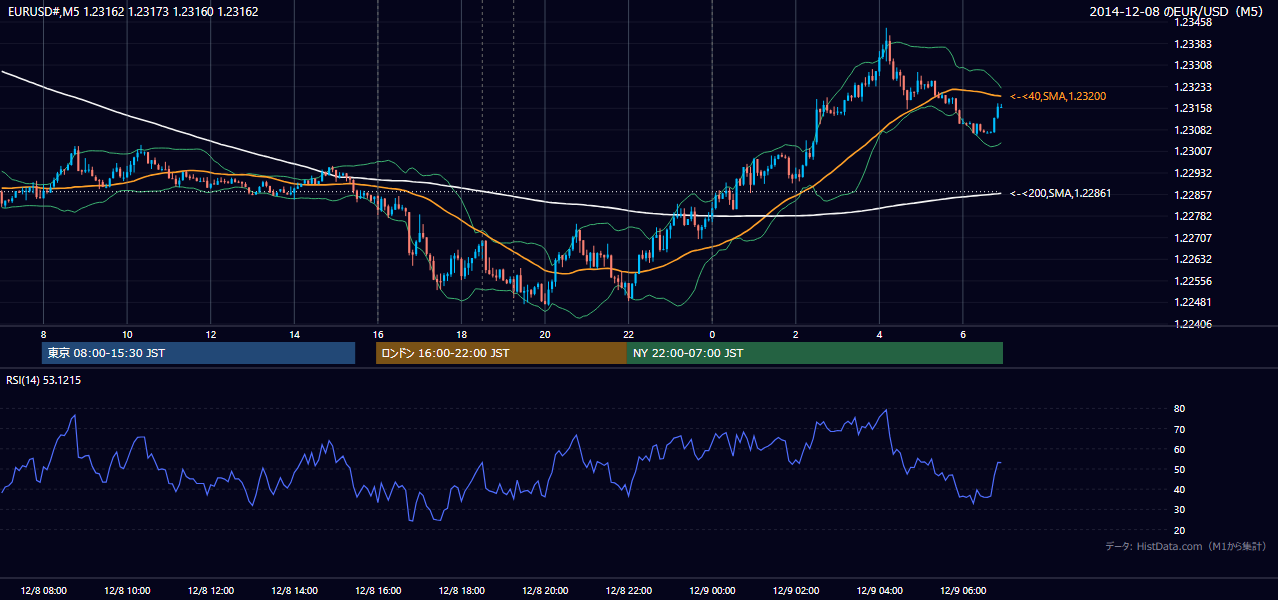
Task: Click RSI axis level 30
Action: coord(1180,510)
